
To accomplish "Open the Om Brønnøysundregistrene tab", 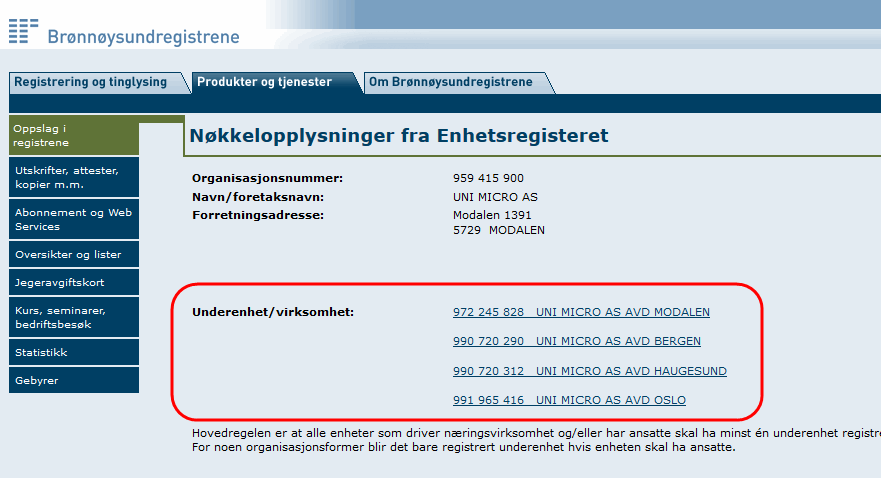I will (450, 82).
